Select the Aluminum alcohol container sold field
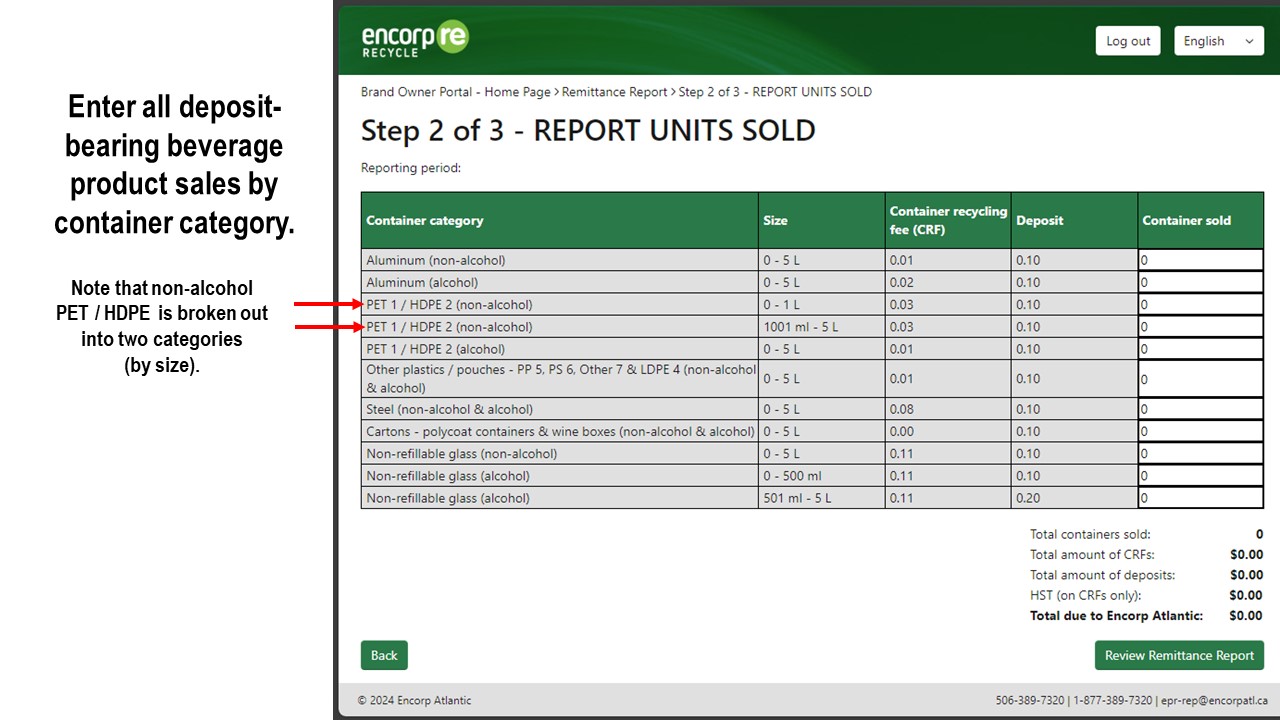The height and width of the screenshot is (720, 1280). tap(1200, 282)
